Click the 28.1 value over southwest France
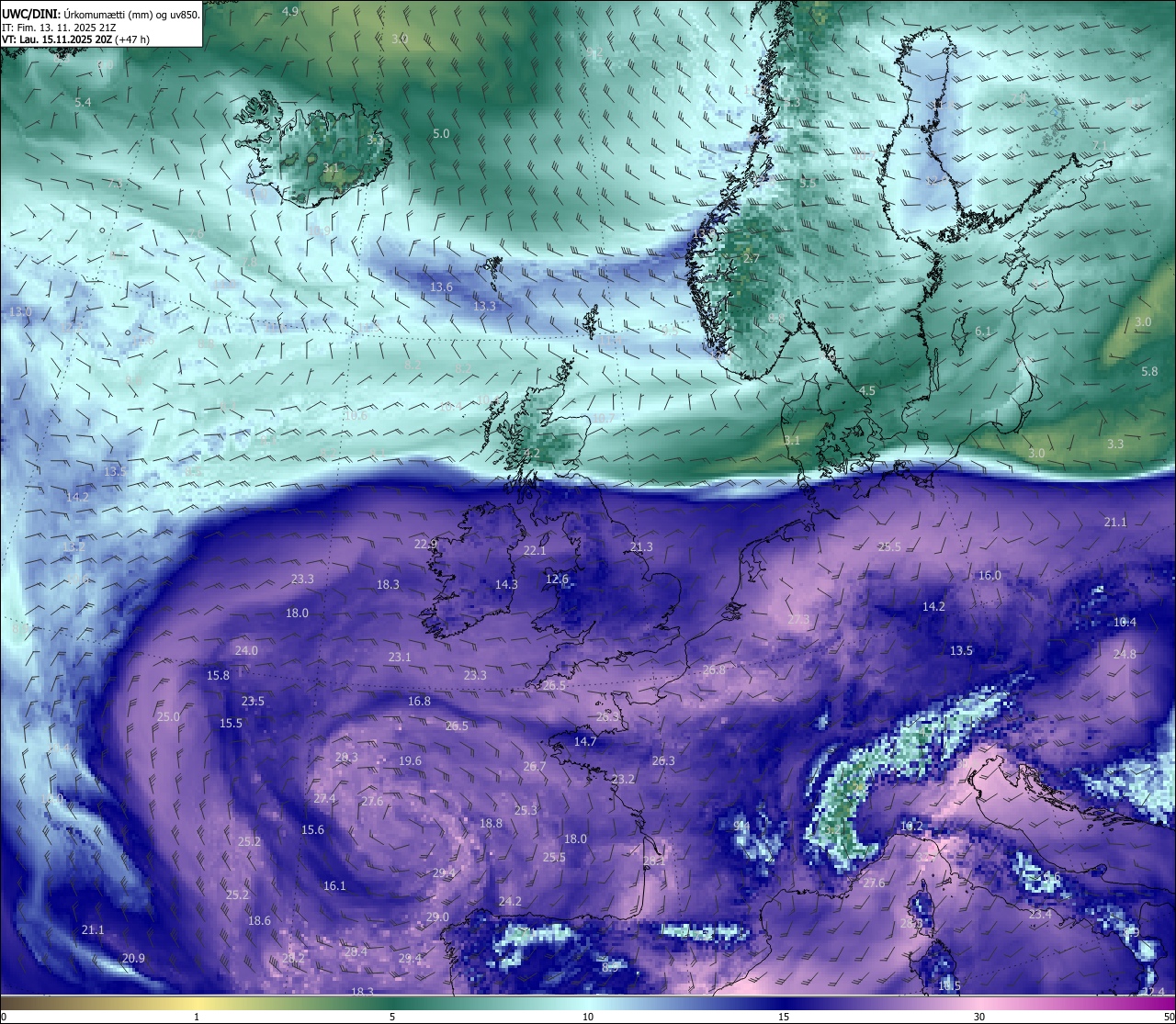 (x=654, y=861)
